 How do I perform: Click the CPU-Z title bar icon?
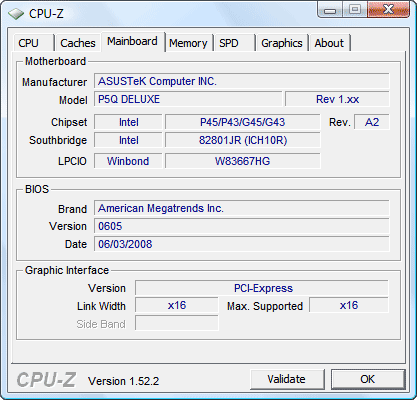(16, 14)
